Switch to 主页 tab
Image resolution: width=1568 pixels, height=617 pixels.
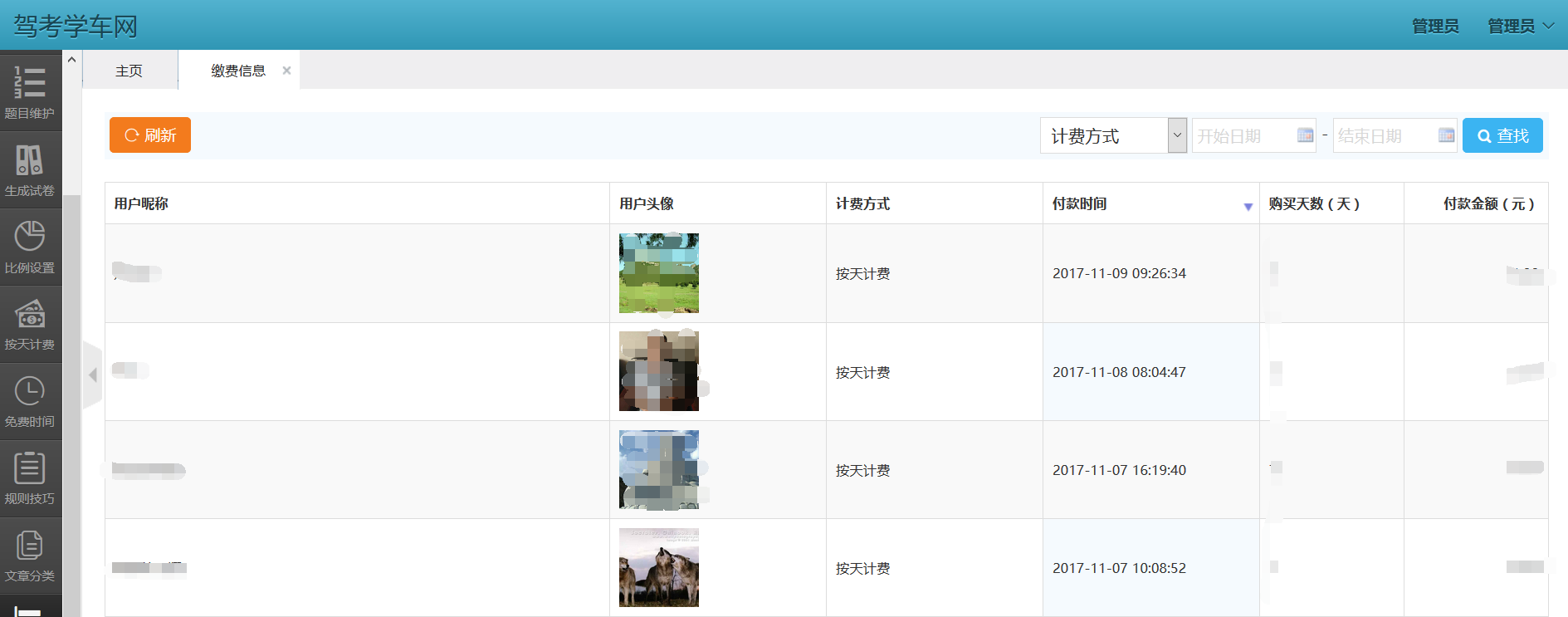point(129,71)
